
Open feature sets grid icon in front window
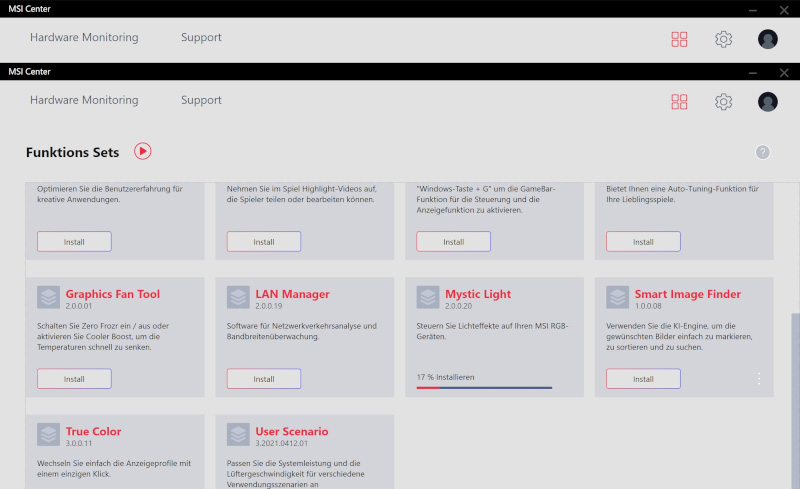(x=679, y=102)
